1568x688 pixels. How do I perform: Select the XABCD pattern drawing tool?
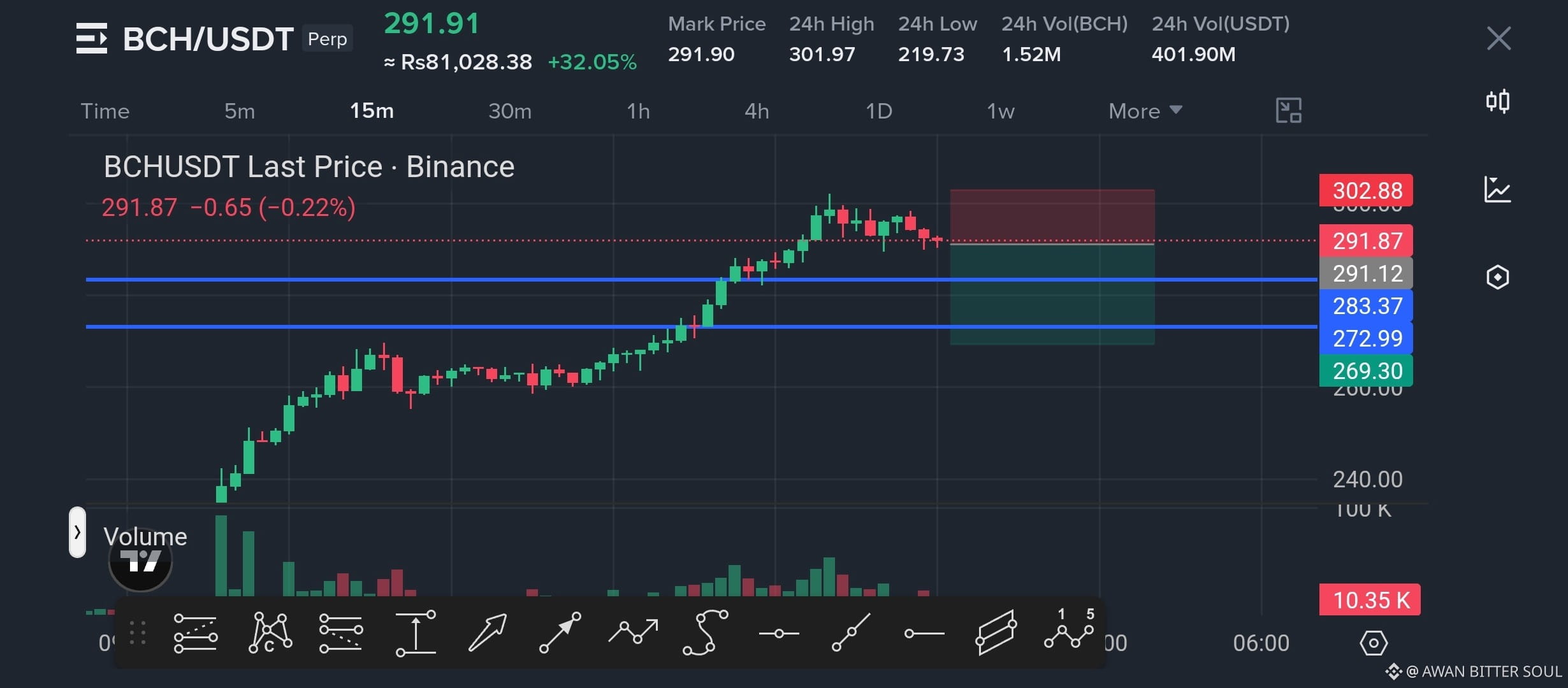270,633
